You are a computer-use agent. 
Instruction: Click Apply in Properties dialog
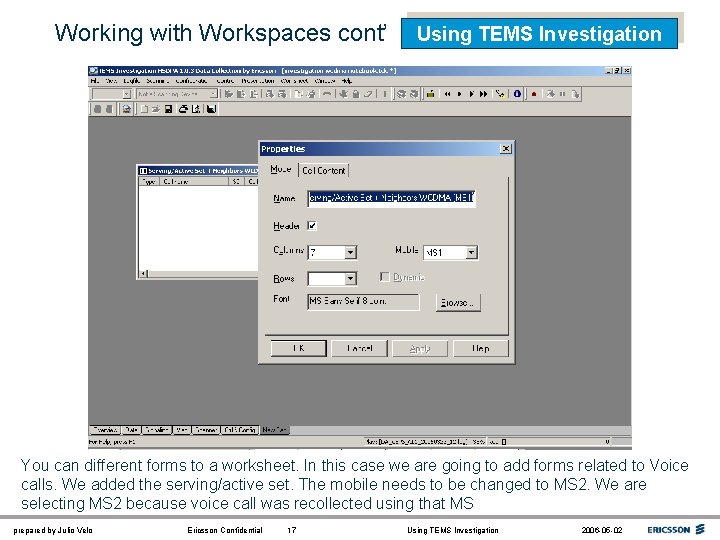[420, 349]
